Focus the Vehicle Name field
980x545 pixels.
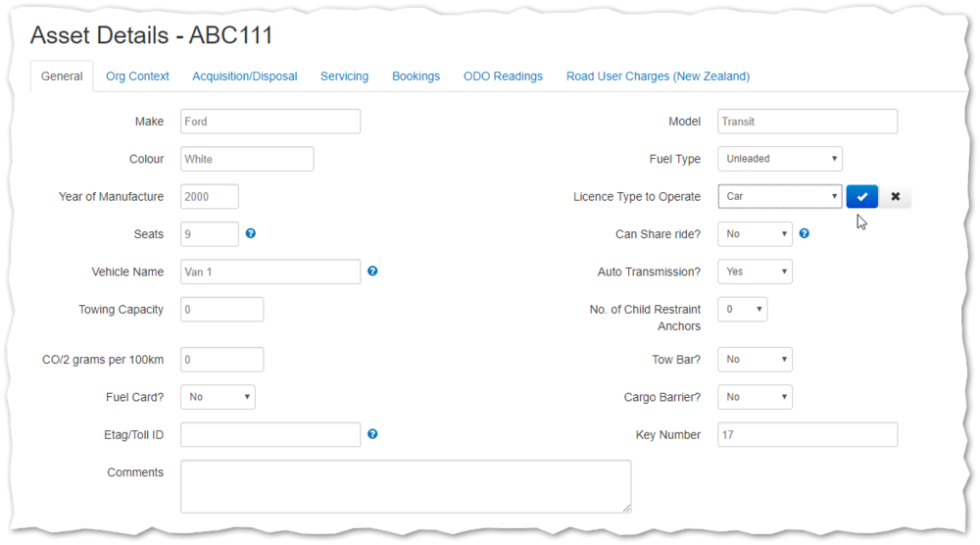[x=271, y=272]
